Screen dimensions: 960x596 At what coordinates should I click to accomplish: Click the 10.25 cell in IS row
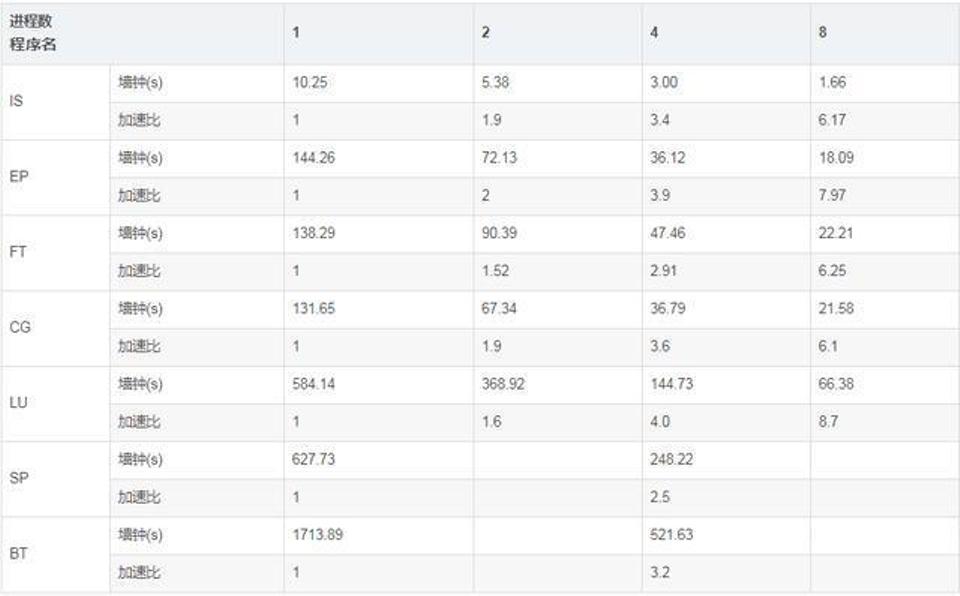pos(378,83)
